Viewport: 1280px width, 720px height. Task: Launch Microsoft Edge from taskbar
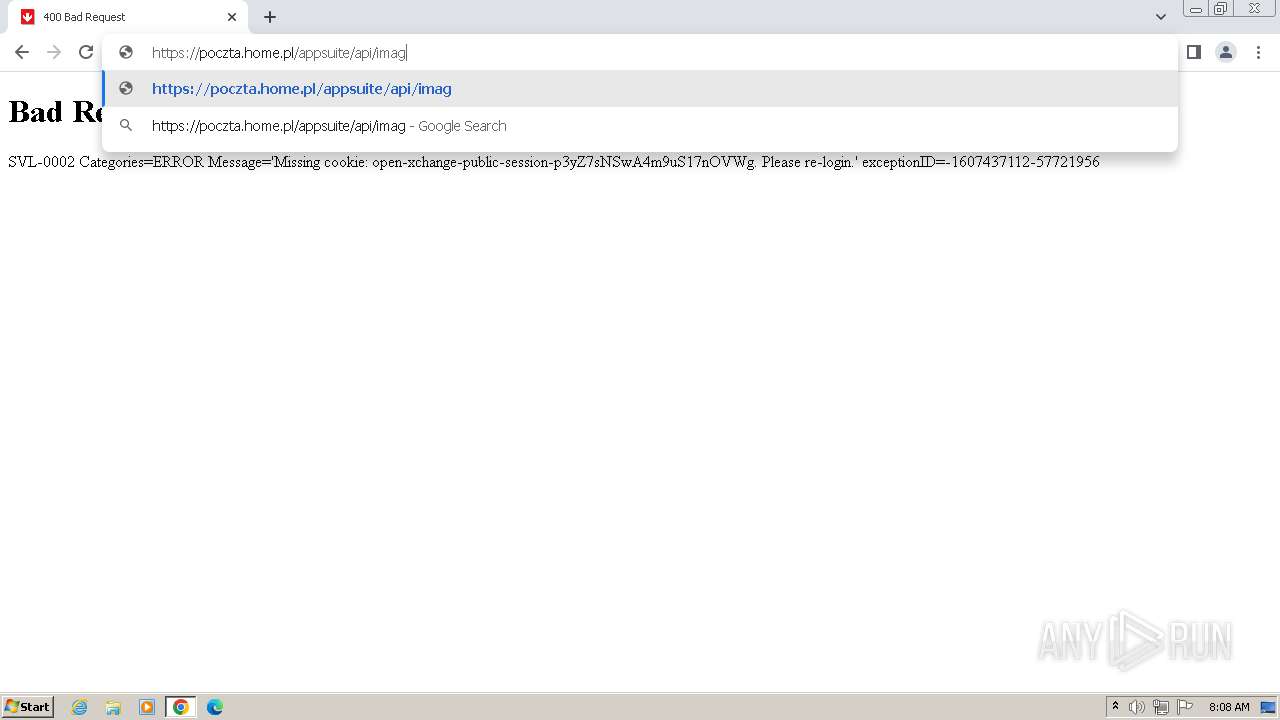click(x=215, y=707)
